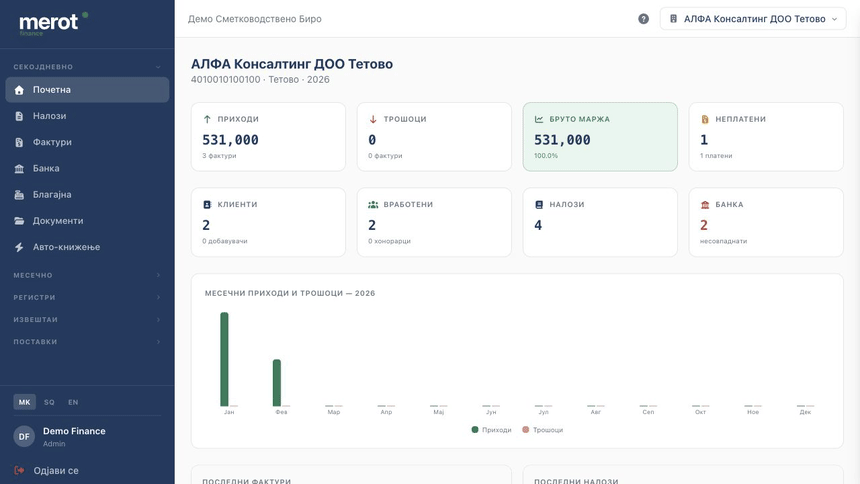
Task: Open the Клиенти count card
Action: [x=268, y=222]
